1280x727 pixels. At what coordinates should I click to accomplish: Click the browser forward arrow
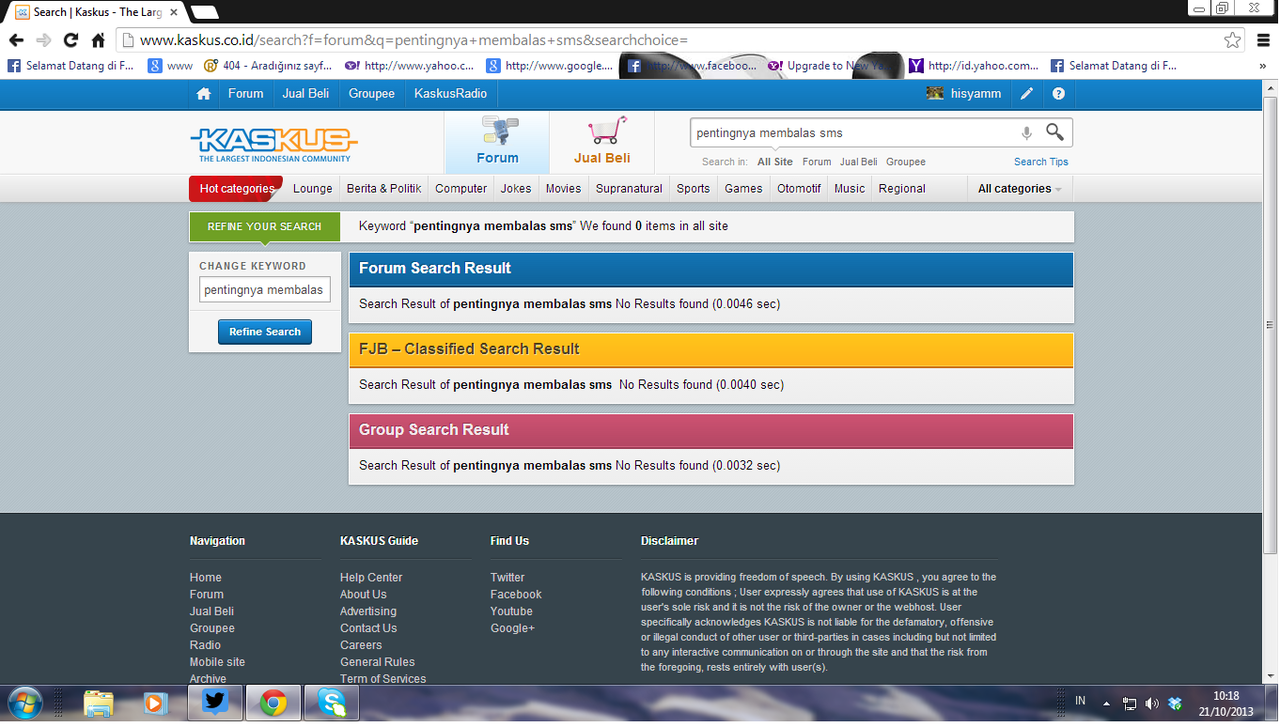[43, 40]
